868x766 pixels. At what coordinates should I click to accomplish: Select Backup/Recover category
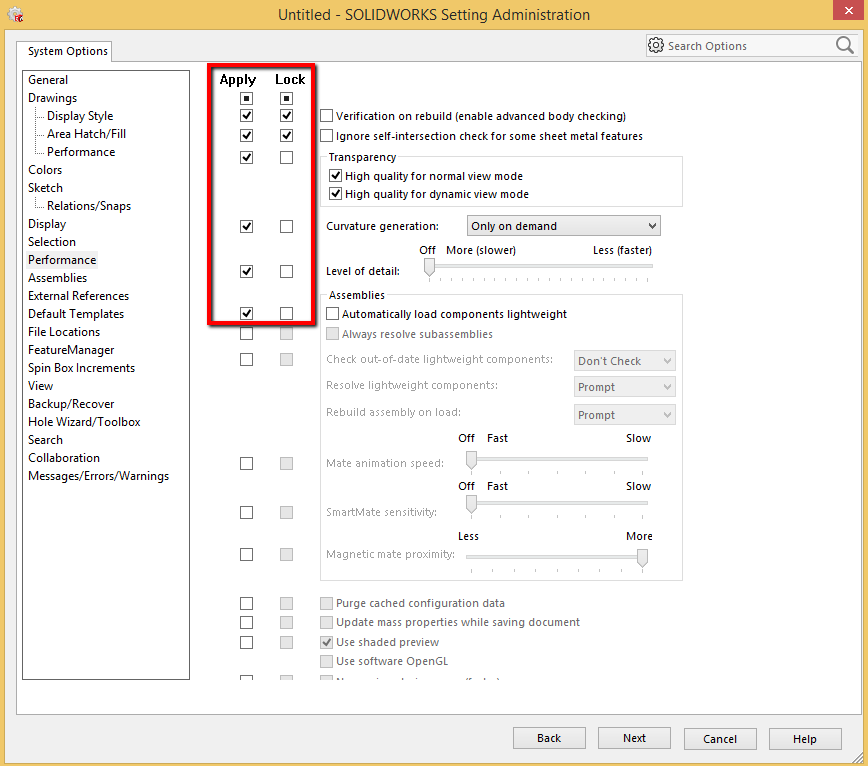[x=71, y=404]
